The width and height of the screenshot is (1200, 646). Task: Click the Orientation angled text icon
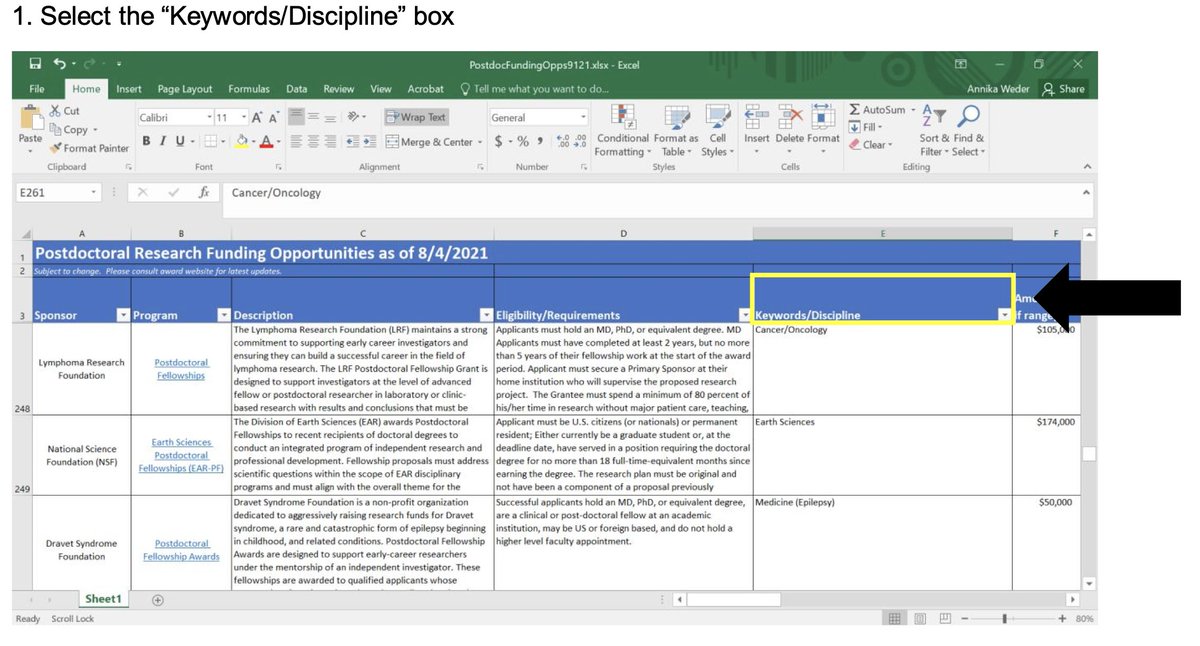tap(352, 117)
